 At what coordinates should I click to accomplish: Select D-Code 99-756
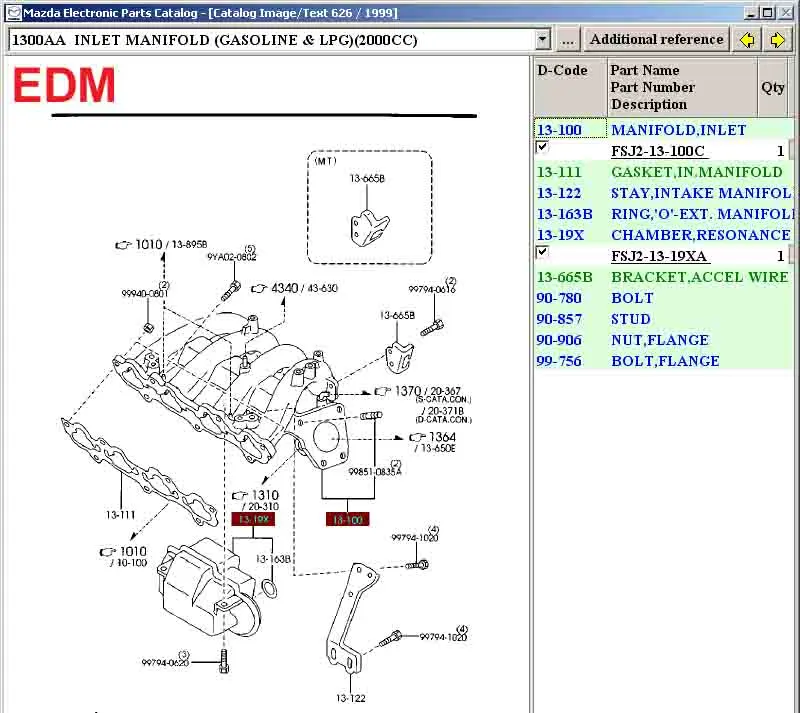point(559,361)
